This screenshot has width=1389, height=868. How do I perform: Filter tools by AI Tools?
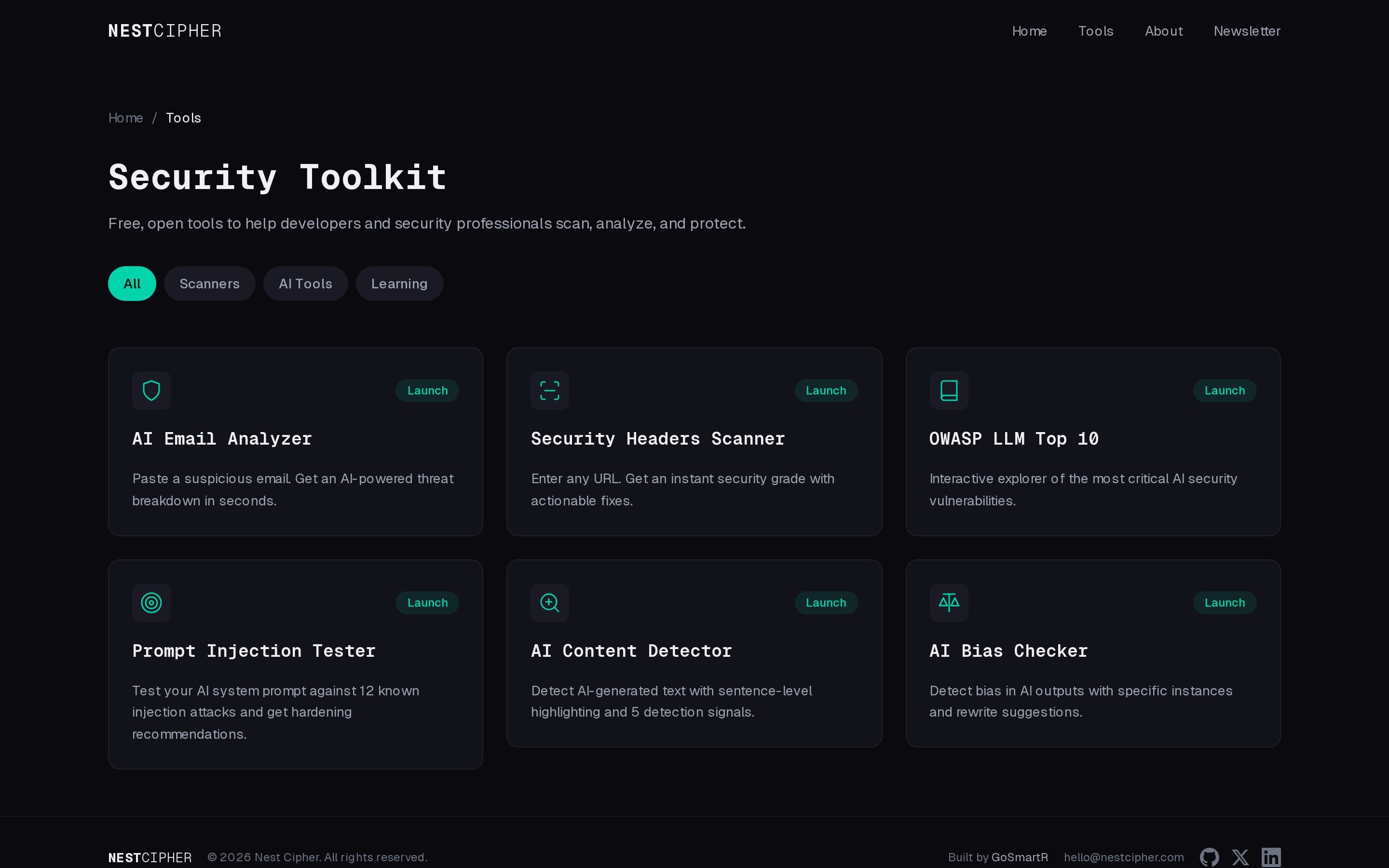point(305,284)
